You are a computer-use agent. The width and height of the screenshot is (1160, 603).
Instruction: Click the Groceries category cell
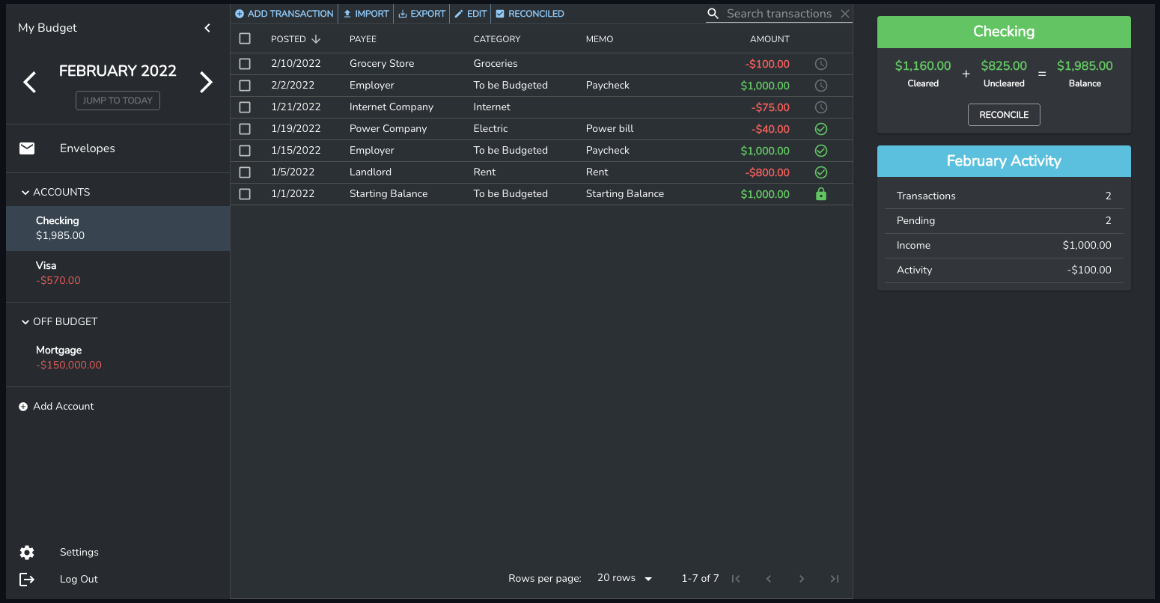(495, 64)
